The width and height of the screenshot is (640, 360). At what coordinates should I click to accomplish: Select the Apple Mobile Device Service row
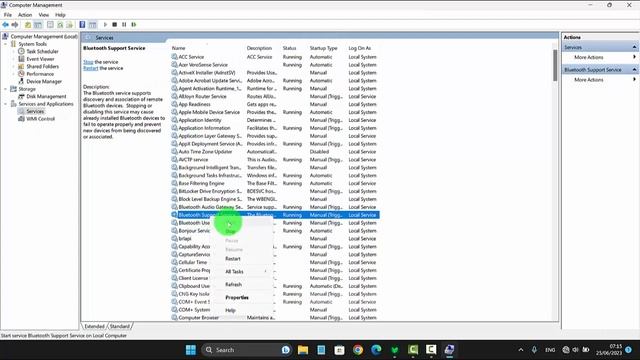point(275,112)
